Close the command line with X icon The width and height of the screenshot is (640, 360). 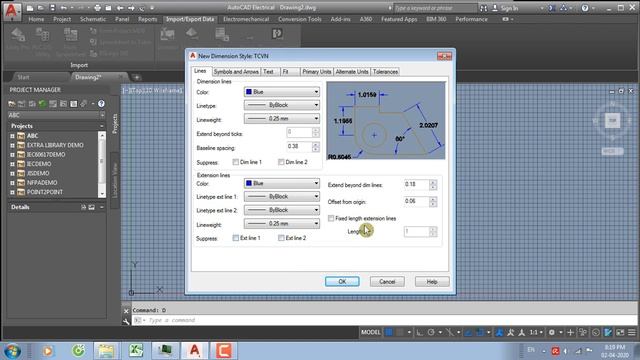126,311
